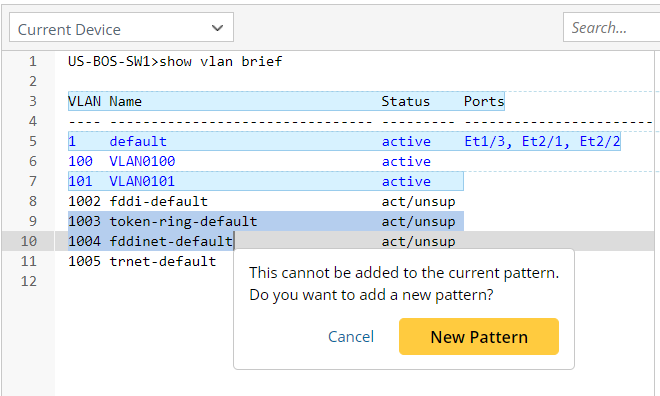Select line number 10 in gutter

point(29,241)
